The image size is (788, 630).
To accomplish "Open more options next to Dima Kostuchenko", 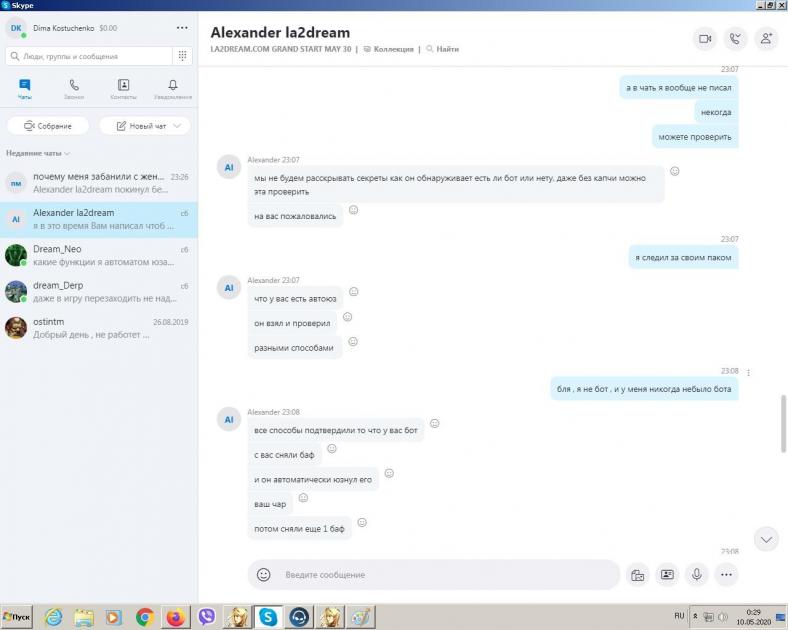I will point(181,28).
